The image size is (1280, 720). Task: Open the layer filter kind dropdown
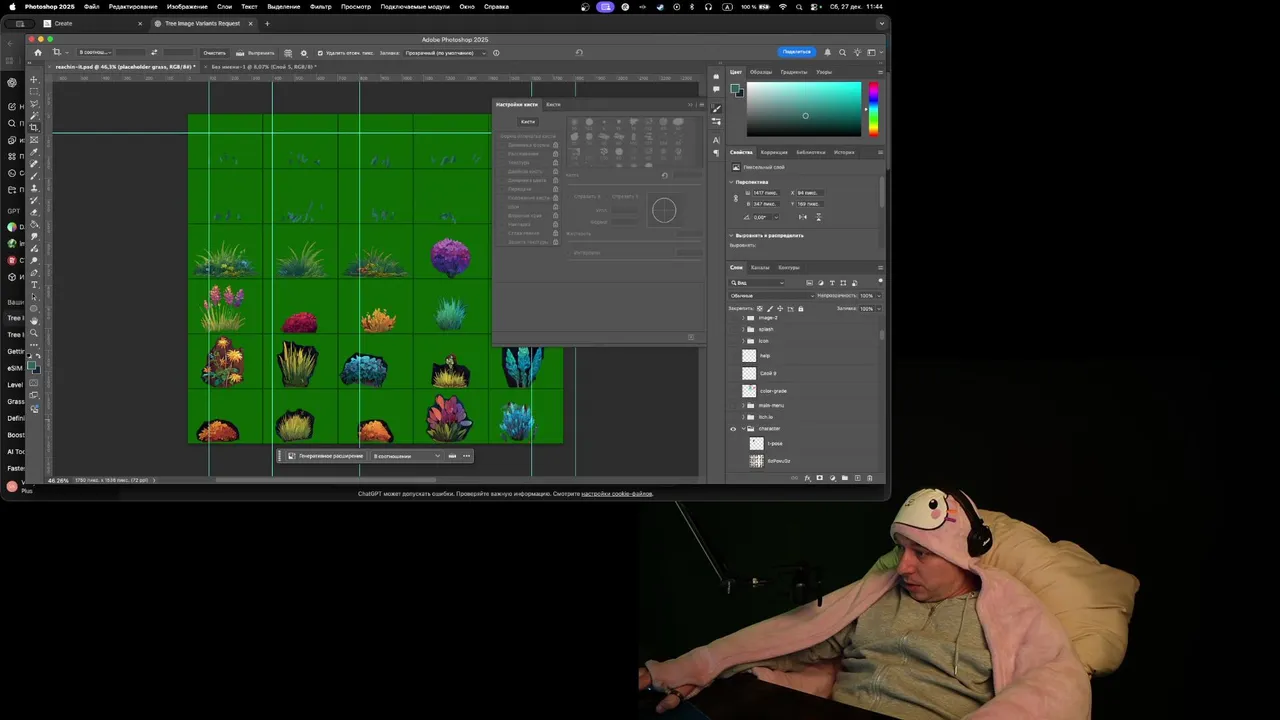757,283
